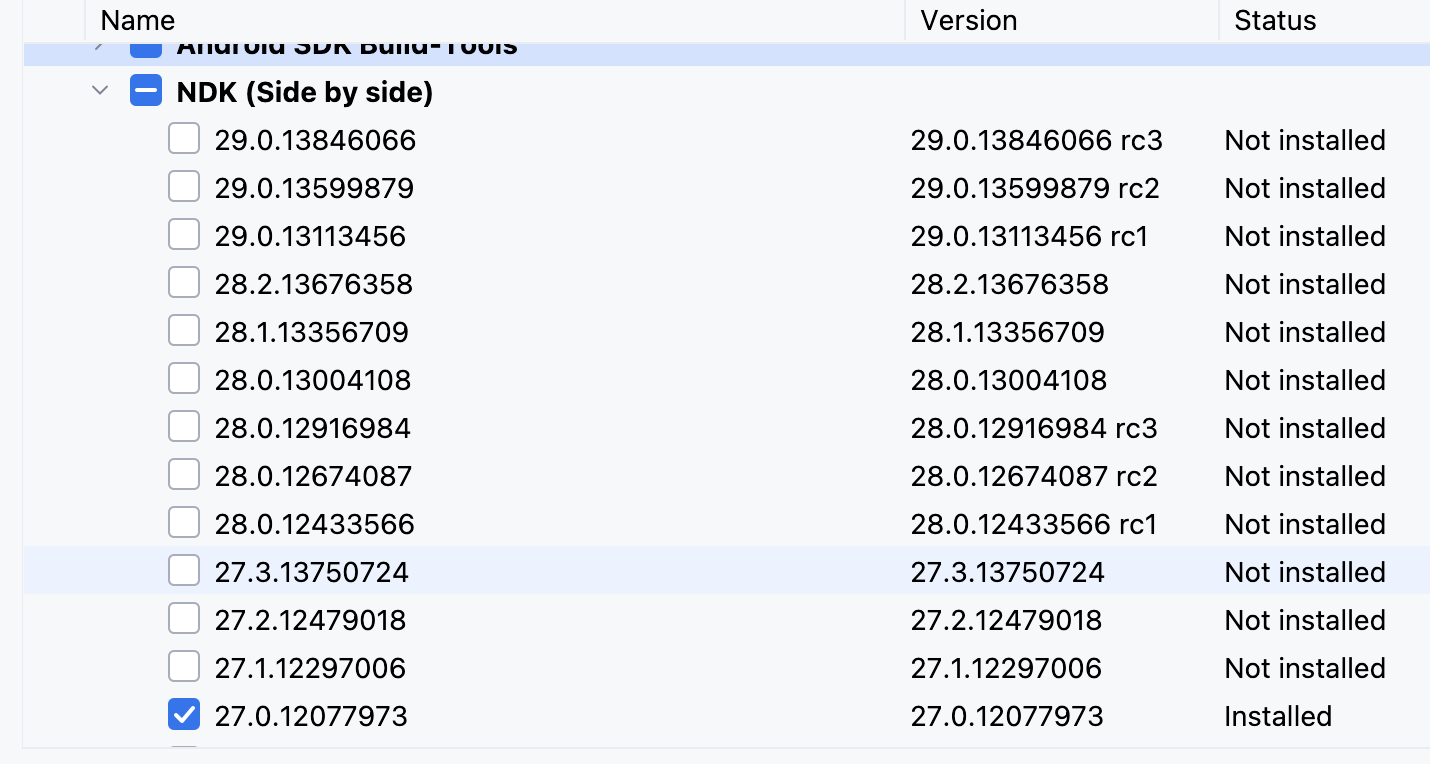Click the 29.0.13599879 name label
The width and height of the screenshot is (1430, 764).
314,188
